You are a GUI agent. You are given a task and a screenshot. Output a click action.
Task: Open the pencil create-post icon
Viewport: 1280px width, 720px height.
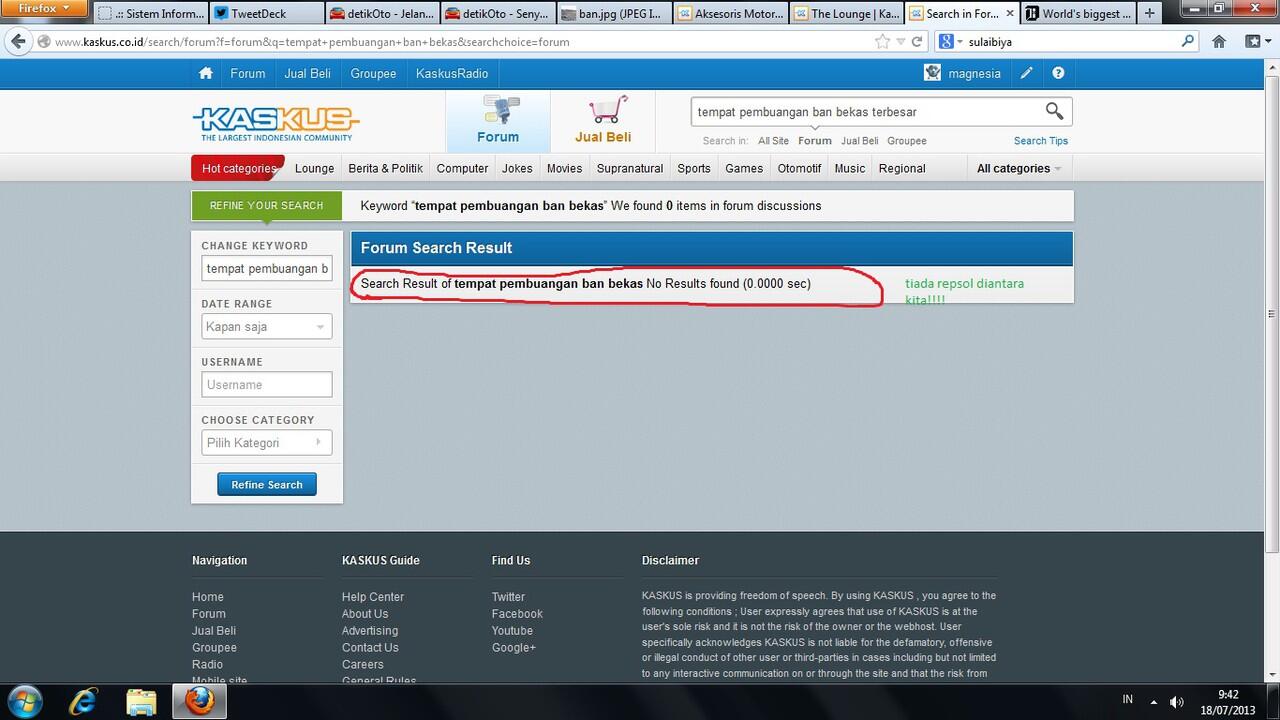[1027, 73]
